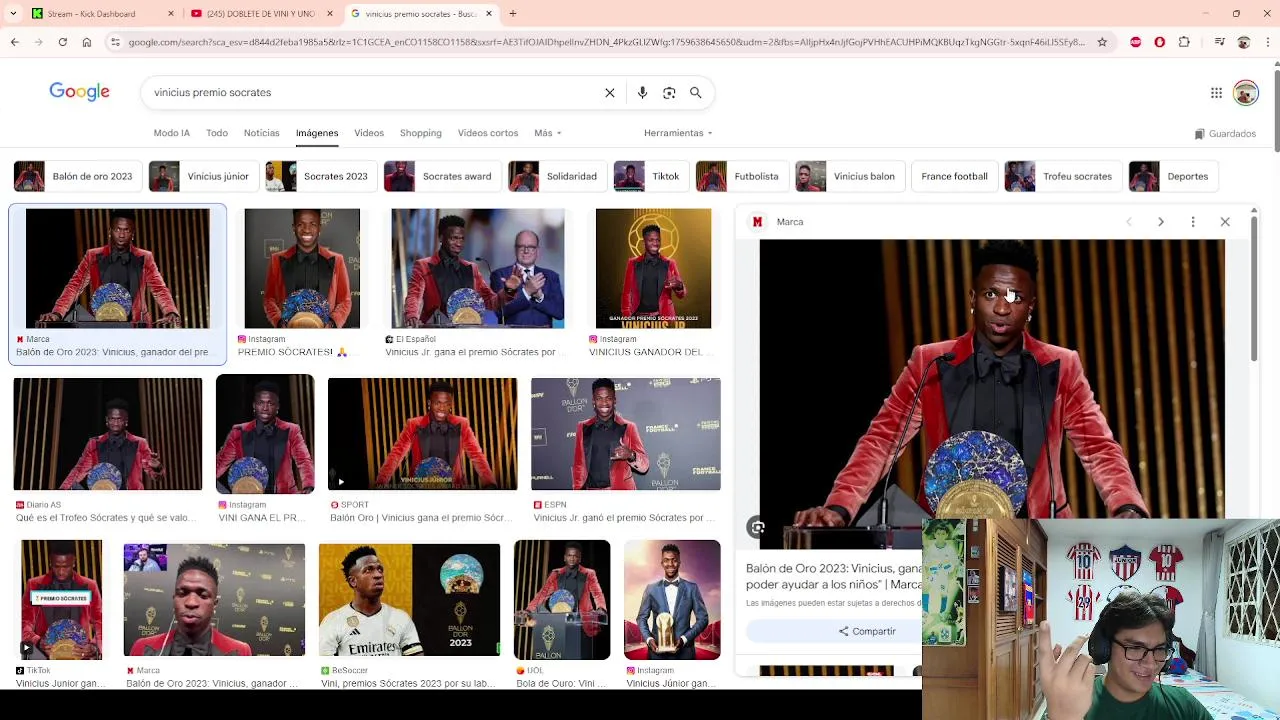Select the Videos search tab
The height and width of the screenshot is (720, 1280).
coord(369,133)
